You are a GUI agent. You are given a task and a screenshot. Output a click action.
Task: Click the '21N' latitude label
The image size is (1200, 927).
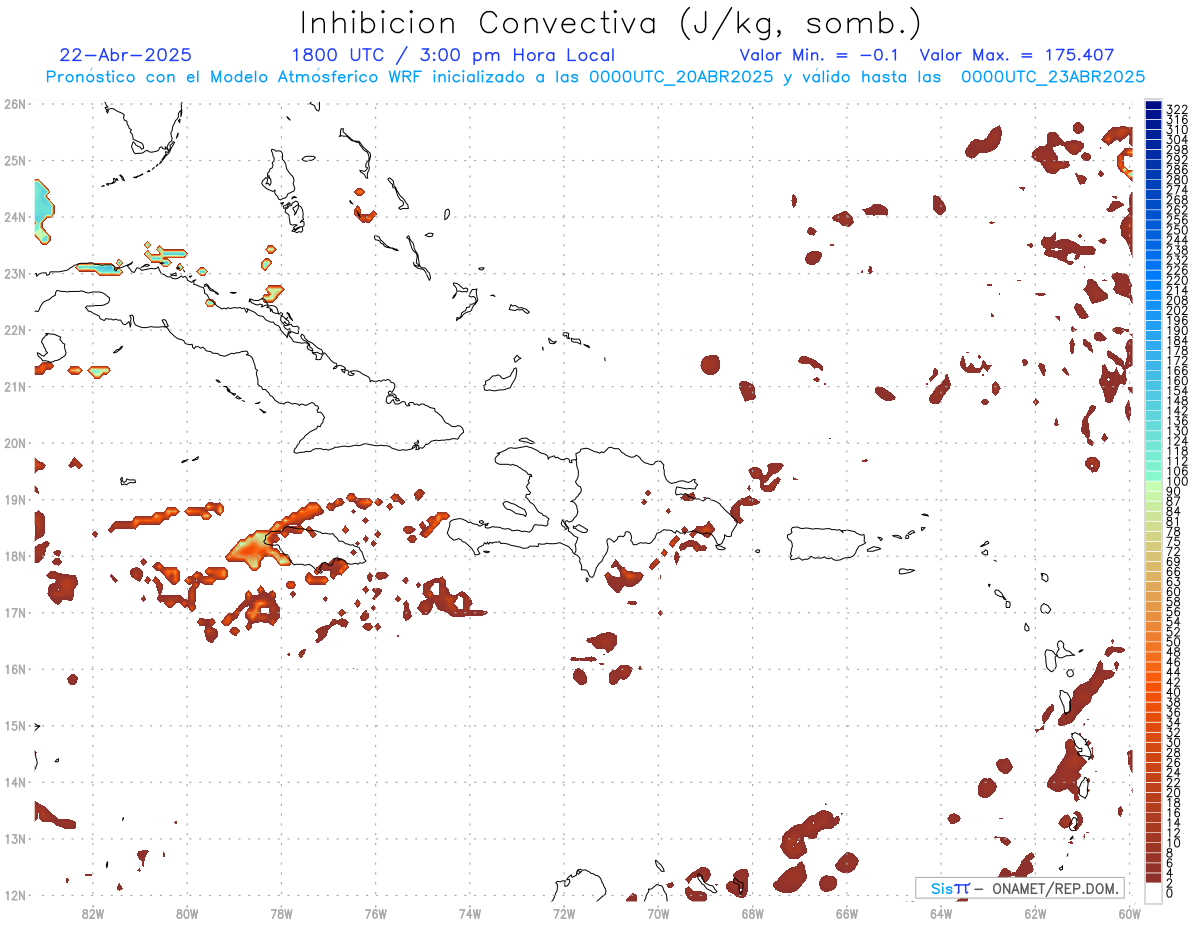coord(15,386)
